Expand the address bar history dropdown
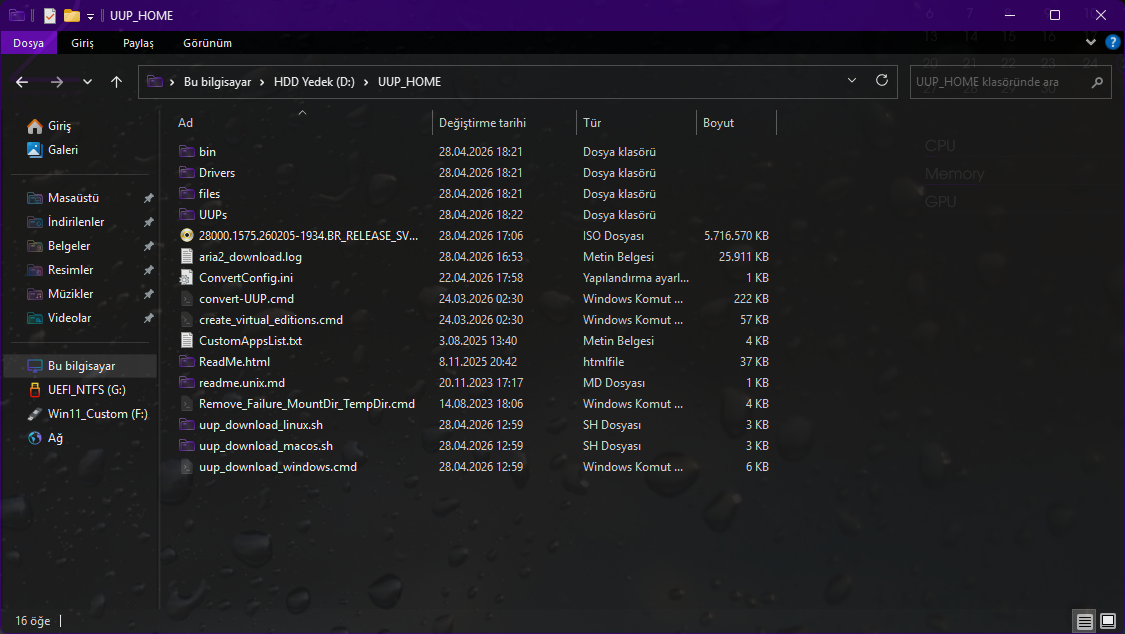 pyautogui.click(x=852, y=80)
